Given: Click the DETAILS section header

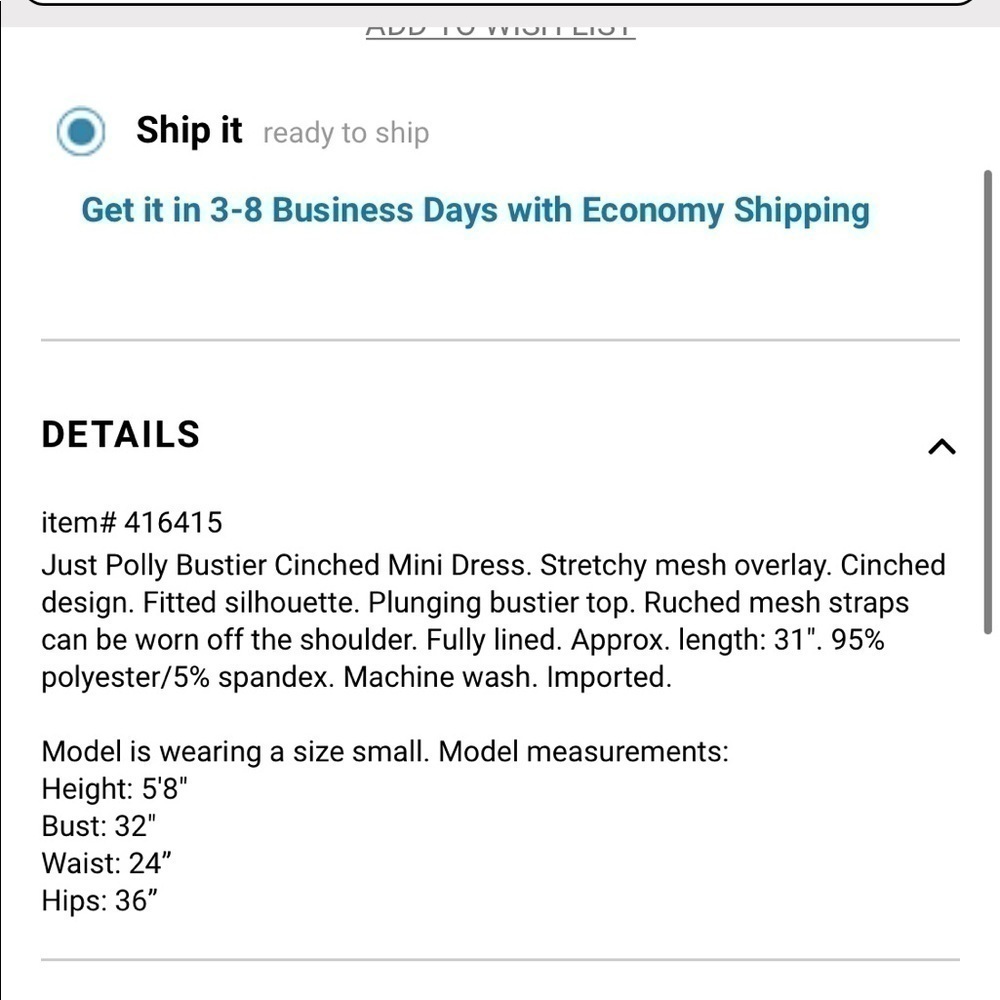Looking at the screenshot, I should tap(120, 434).
